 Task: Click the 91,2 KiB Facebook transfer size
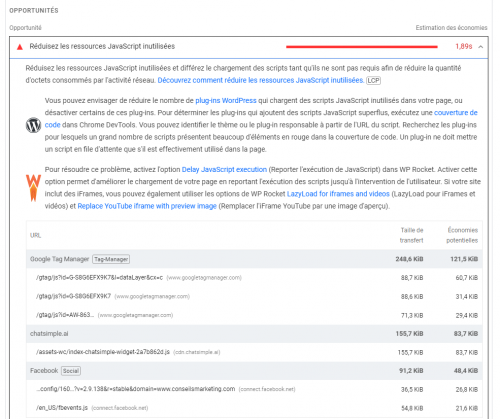(x=411, y=371)
